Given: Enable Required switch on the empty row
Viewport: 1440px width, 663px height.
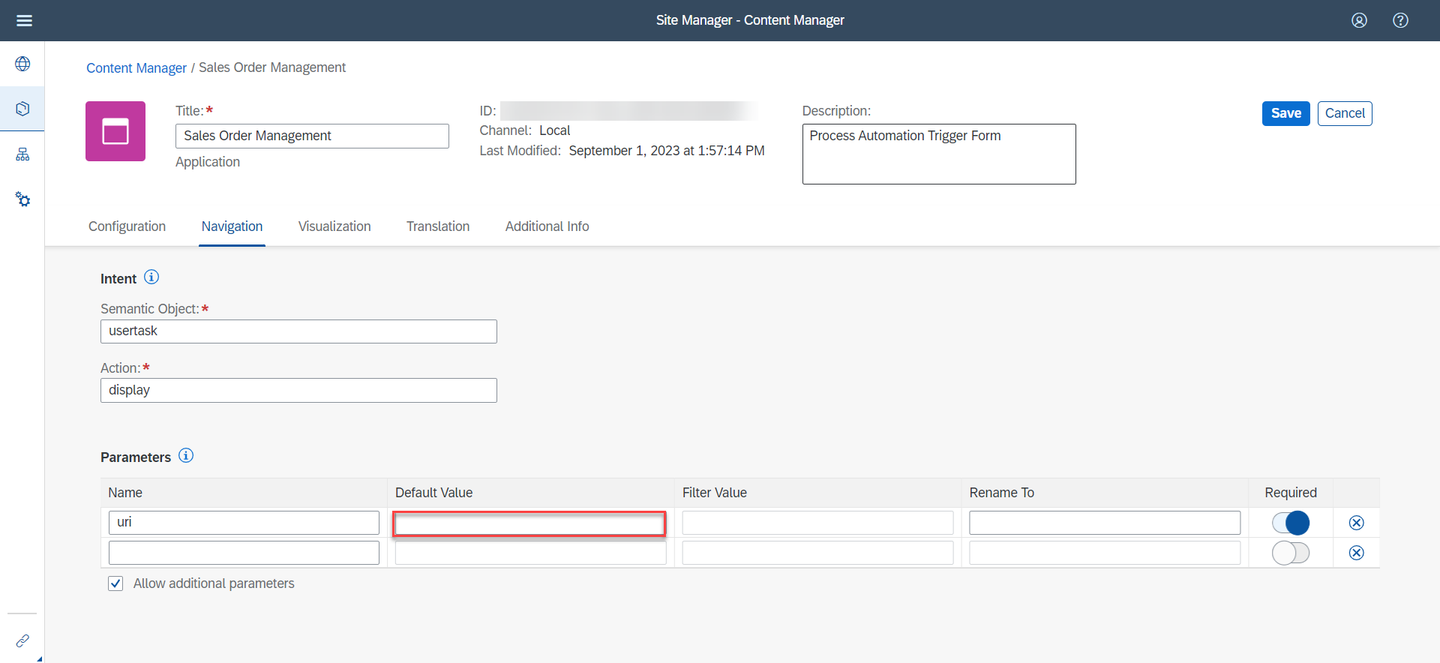Looking at the screenshot, I should [1290, 553].
